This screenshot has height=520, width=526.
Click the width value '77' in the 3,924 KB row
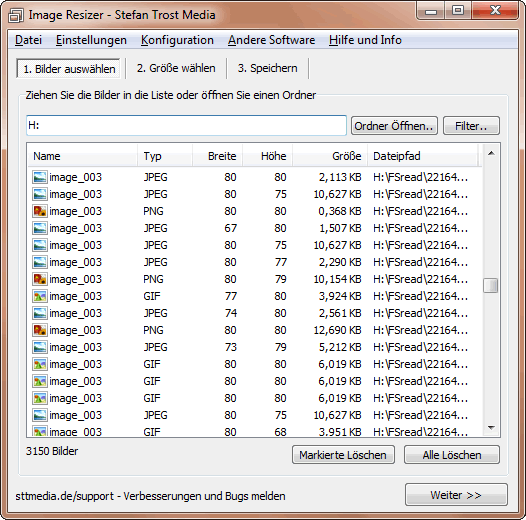230,296
